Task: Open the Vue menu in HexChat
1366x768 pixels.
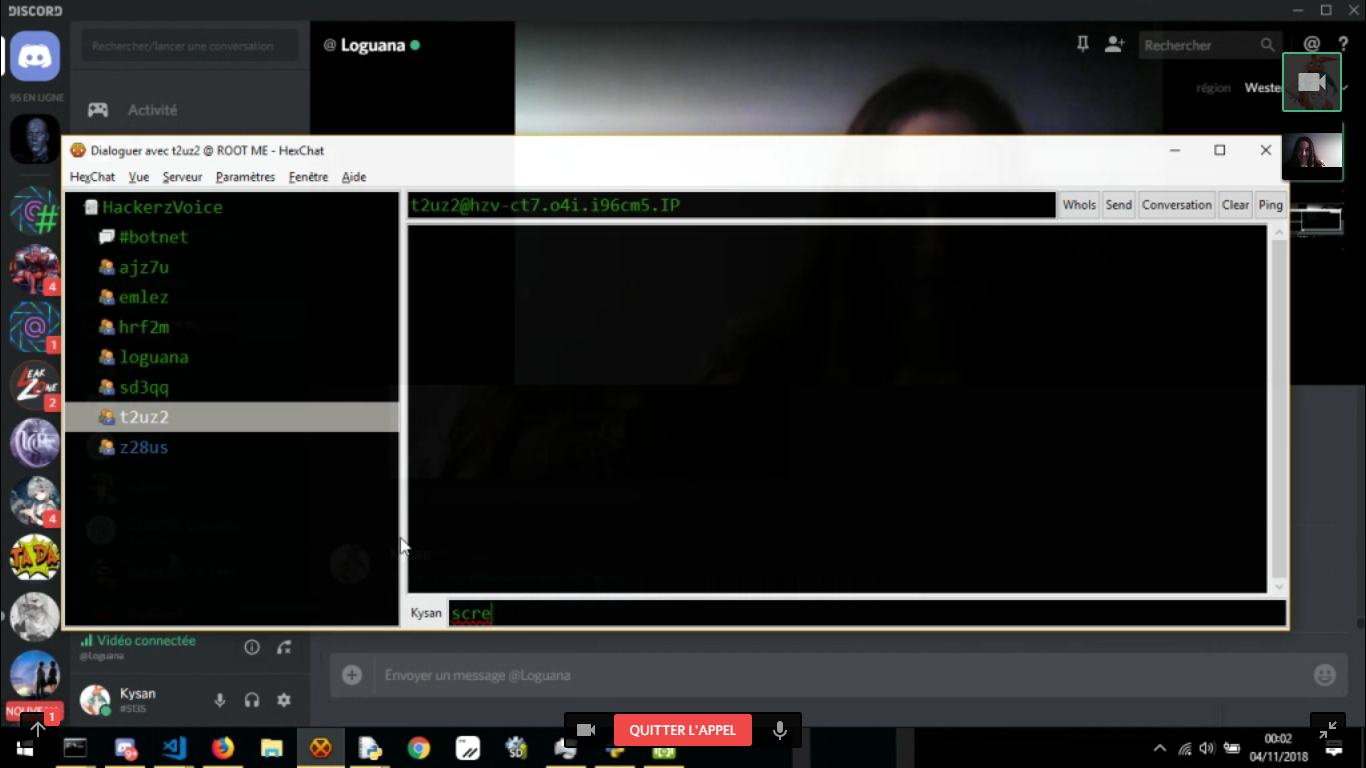Action: [139, 177]
